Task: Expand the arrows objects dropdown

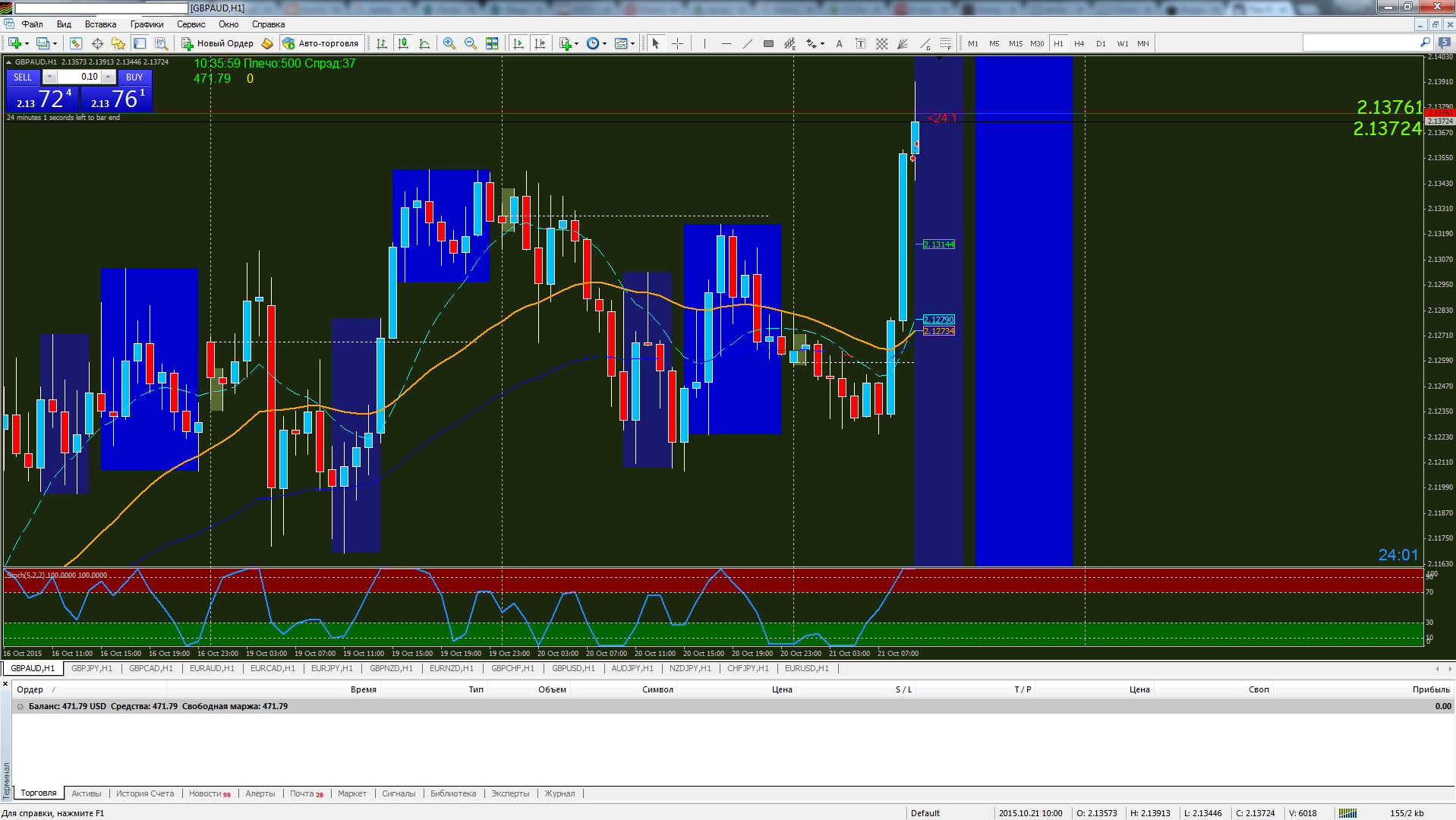Action: tap(822, 43)
